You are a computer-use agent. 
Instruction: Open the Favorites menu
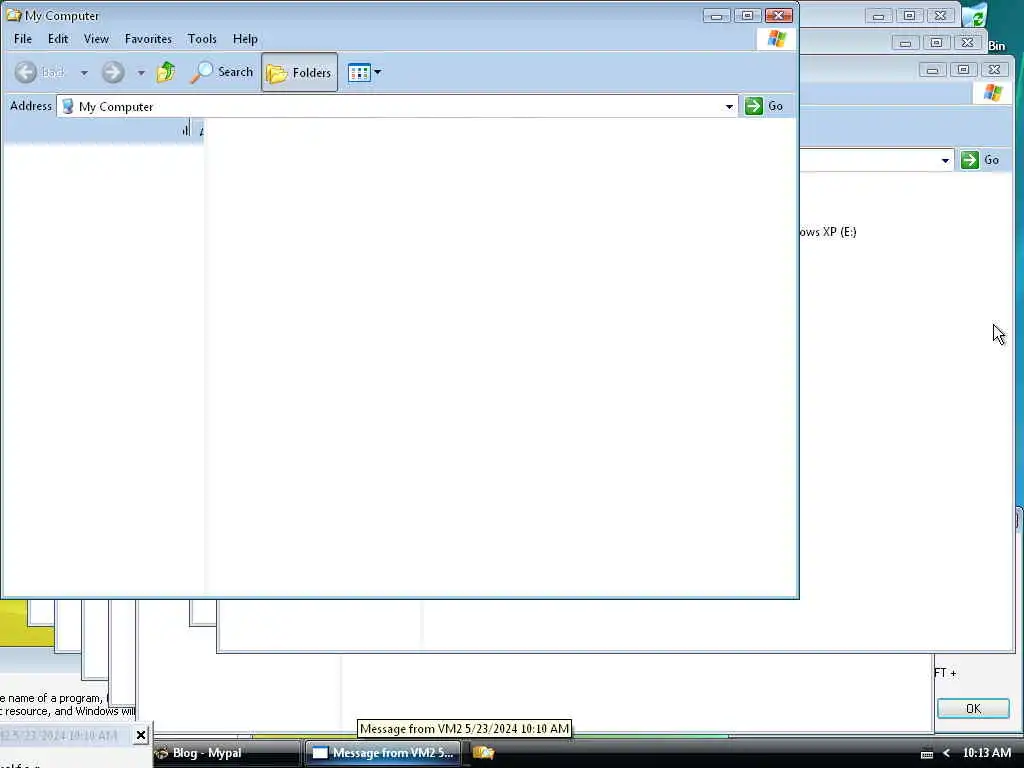pos(148,39)
